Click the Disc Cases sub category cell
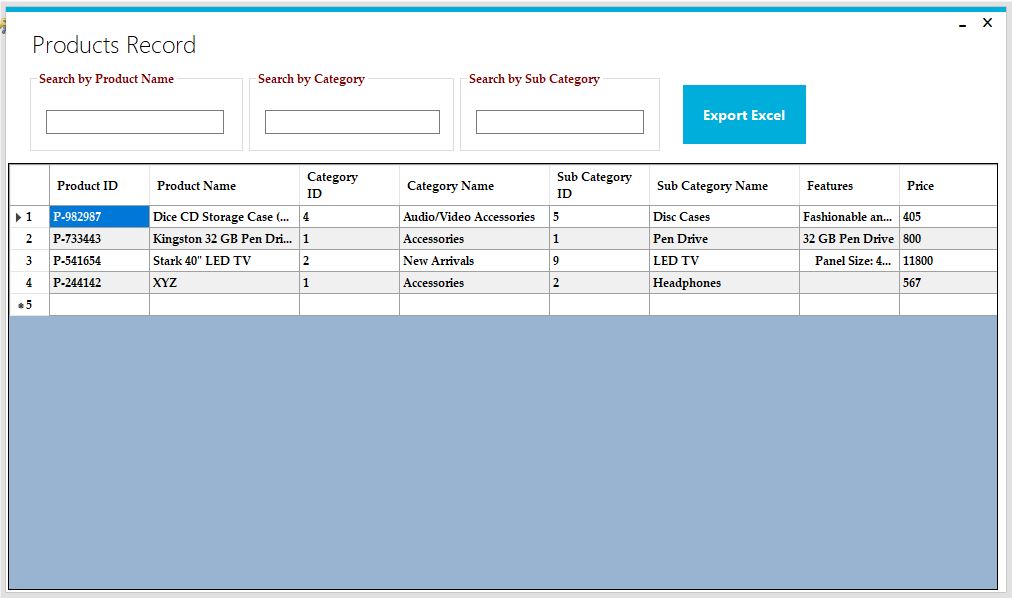Screen dimensions: 1013x598 723,216
